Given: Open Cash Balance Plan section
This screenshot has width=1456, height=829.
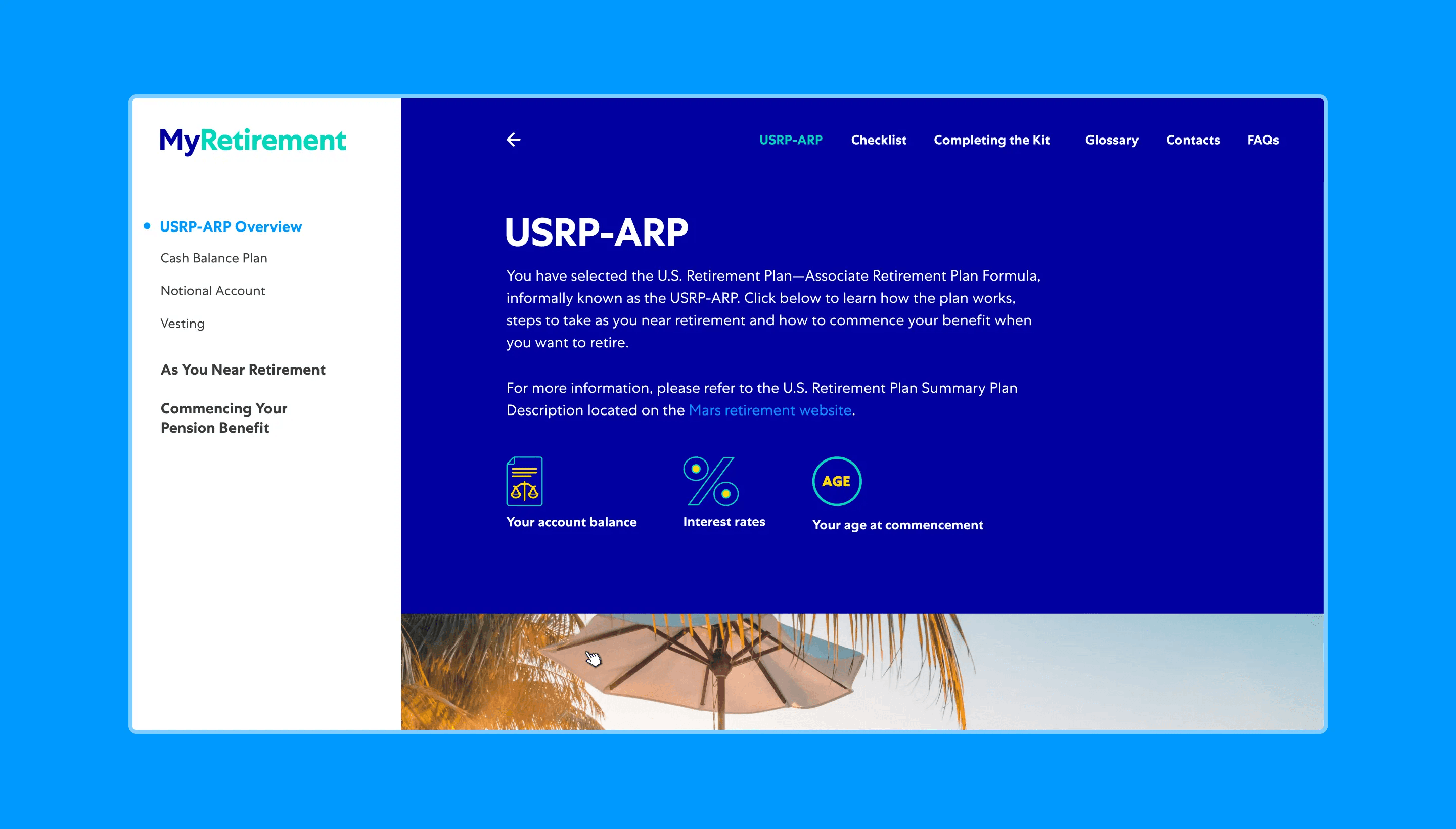Looking at the screenshot, I should (213, 258).
